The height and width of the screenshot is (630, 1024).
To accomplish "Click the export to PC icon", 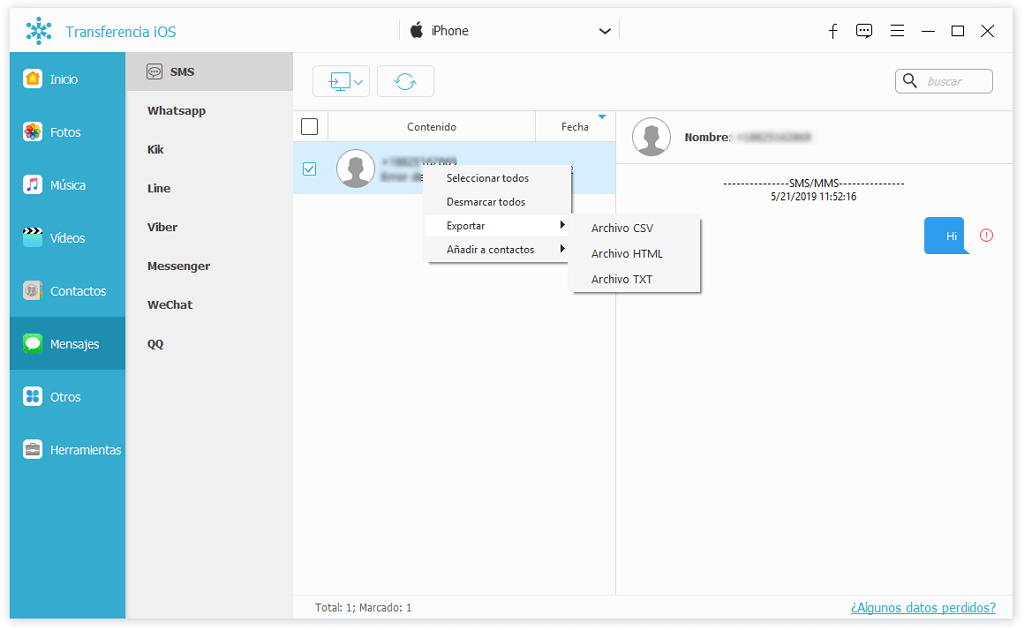I will [339, 82].
